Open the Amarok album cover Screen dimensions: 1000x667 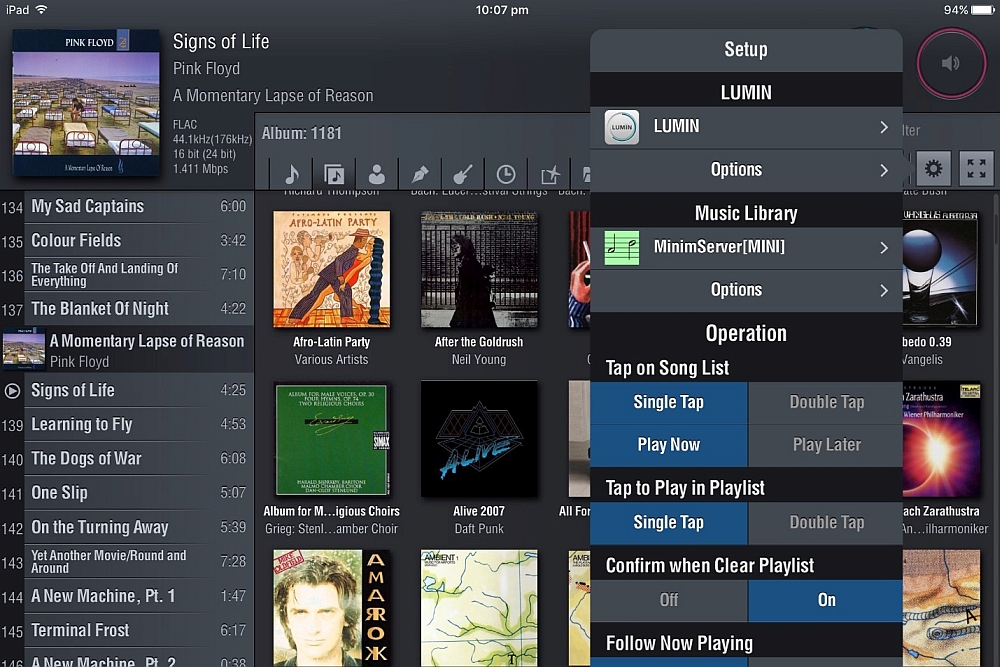coord(332,608)
